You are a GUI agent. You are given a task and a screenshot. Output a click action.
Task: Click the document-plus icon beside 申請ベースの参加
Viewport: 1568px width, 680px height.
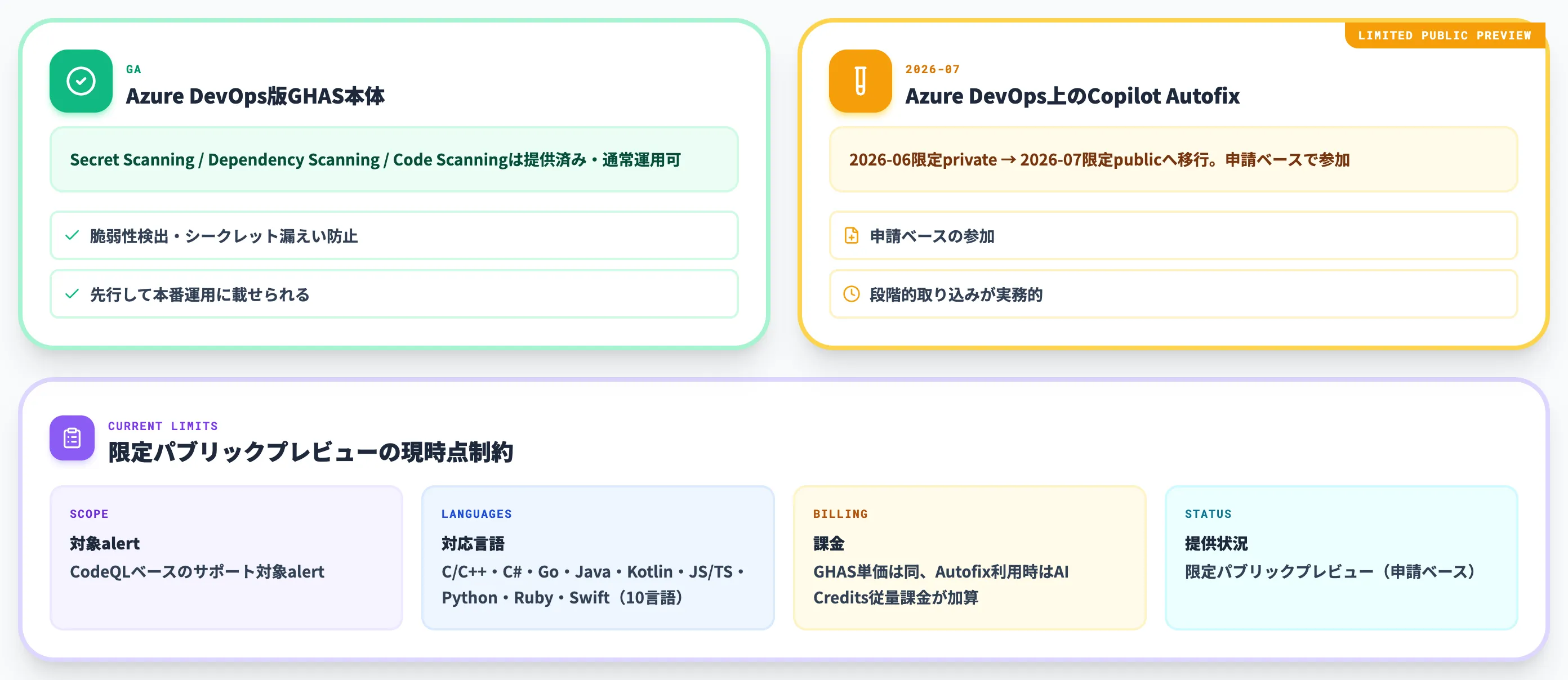tap(852, 235)
